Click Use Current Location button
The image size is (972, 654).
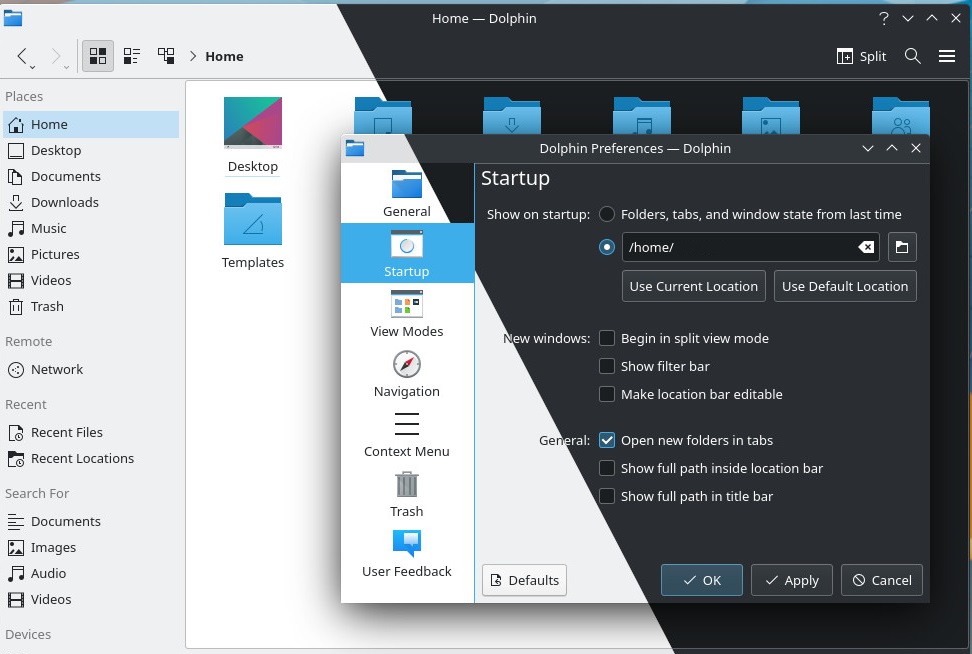click(x=694, y=286)
